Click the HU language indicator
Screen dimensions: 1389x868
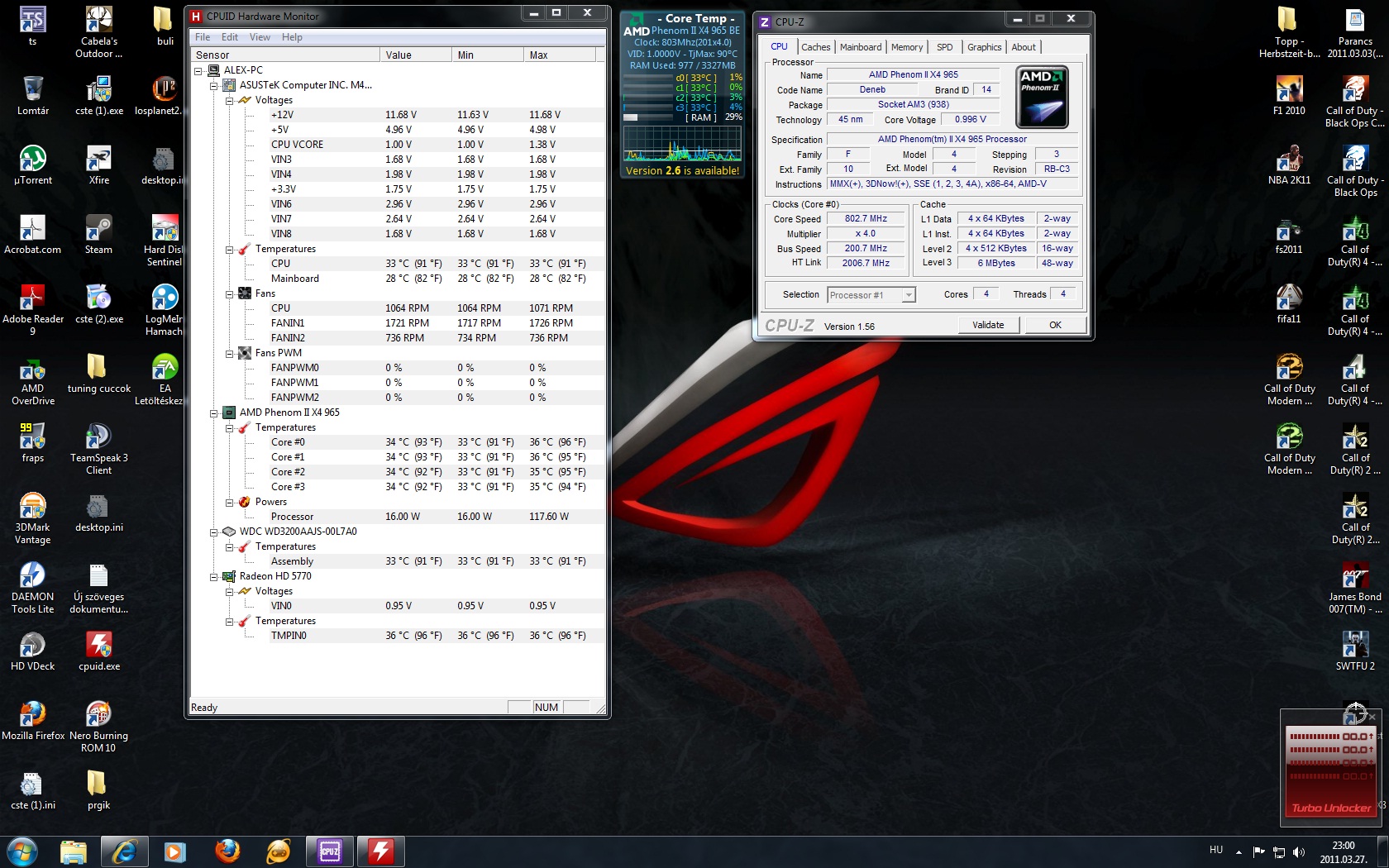1215,850
